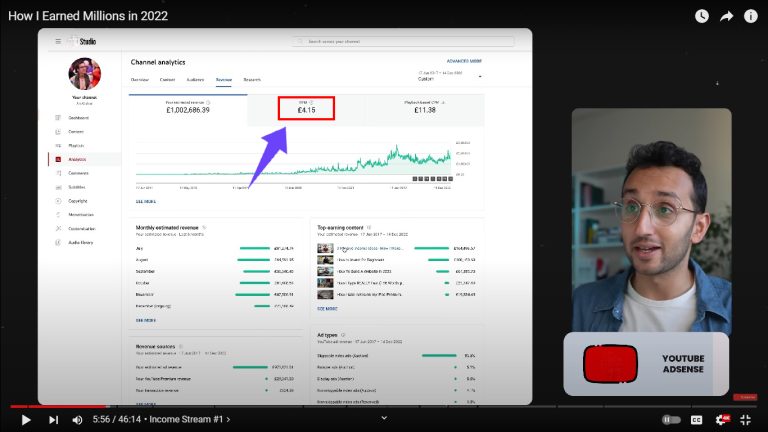
Task: Select the Revenue analytics tab
Action: [x=224, y=79]
